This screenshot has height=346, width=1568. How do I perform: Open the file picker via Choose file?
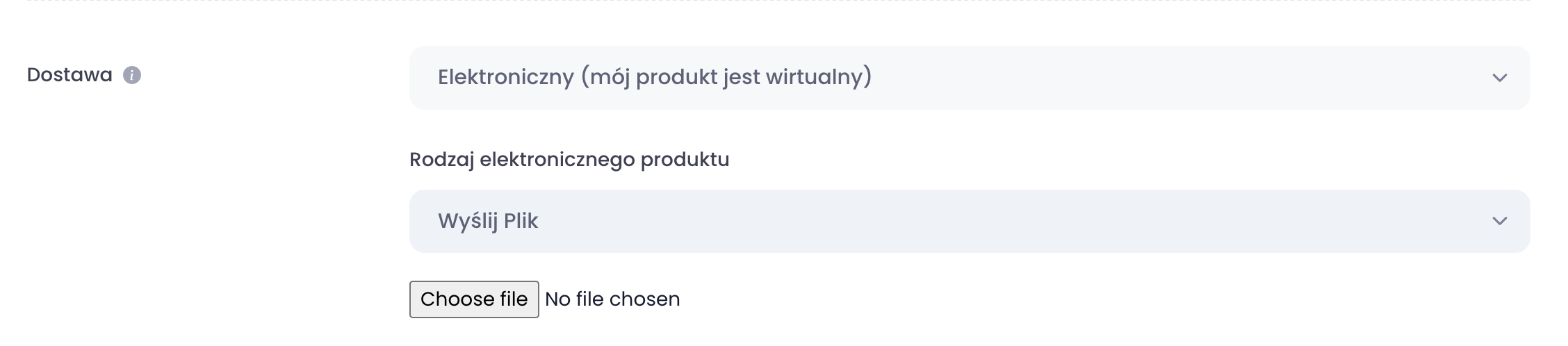pyautogui.click(x=474, y=299)
